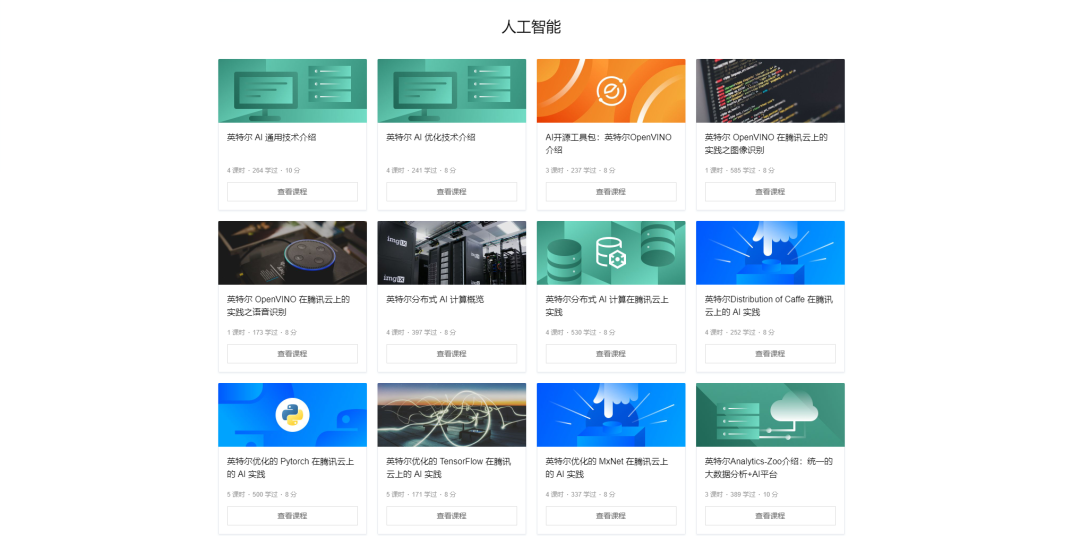Open title AI开源工具包：英特尔OpenVINO介绍
Image resolution: width=1080 pixels, height=536 pixels.
coord(608,143)
